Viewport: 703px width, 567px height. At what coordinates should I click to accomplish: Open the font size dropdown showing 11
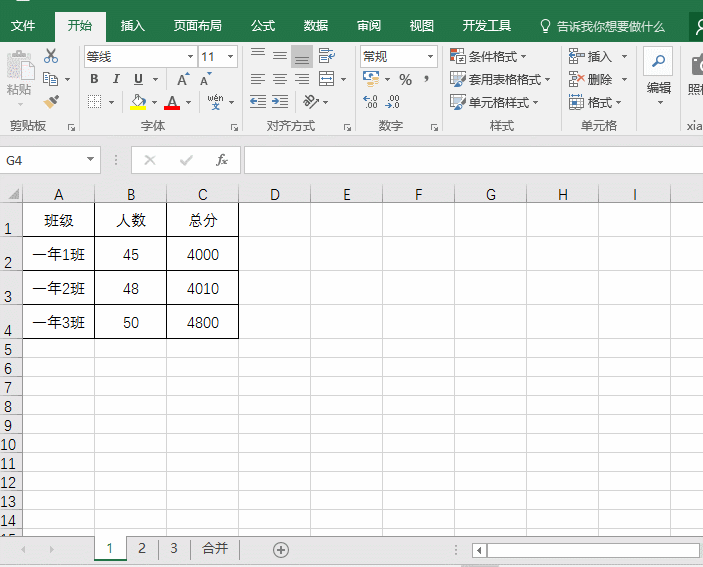(x=230, y=56)
